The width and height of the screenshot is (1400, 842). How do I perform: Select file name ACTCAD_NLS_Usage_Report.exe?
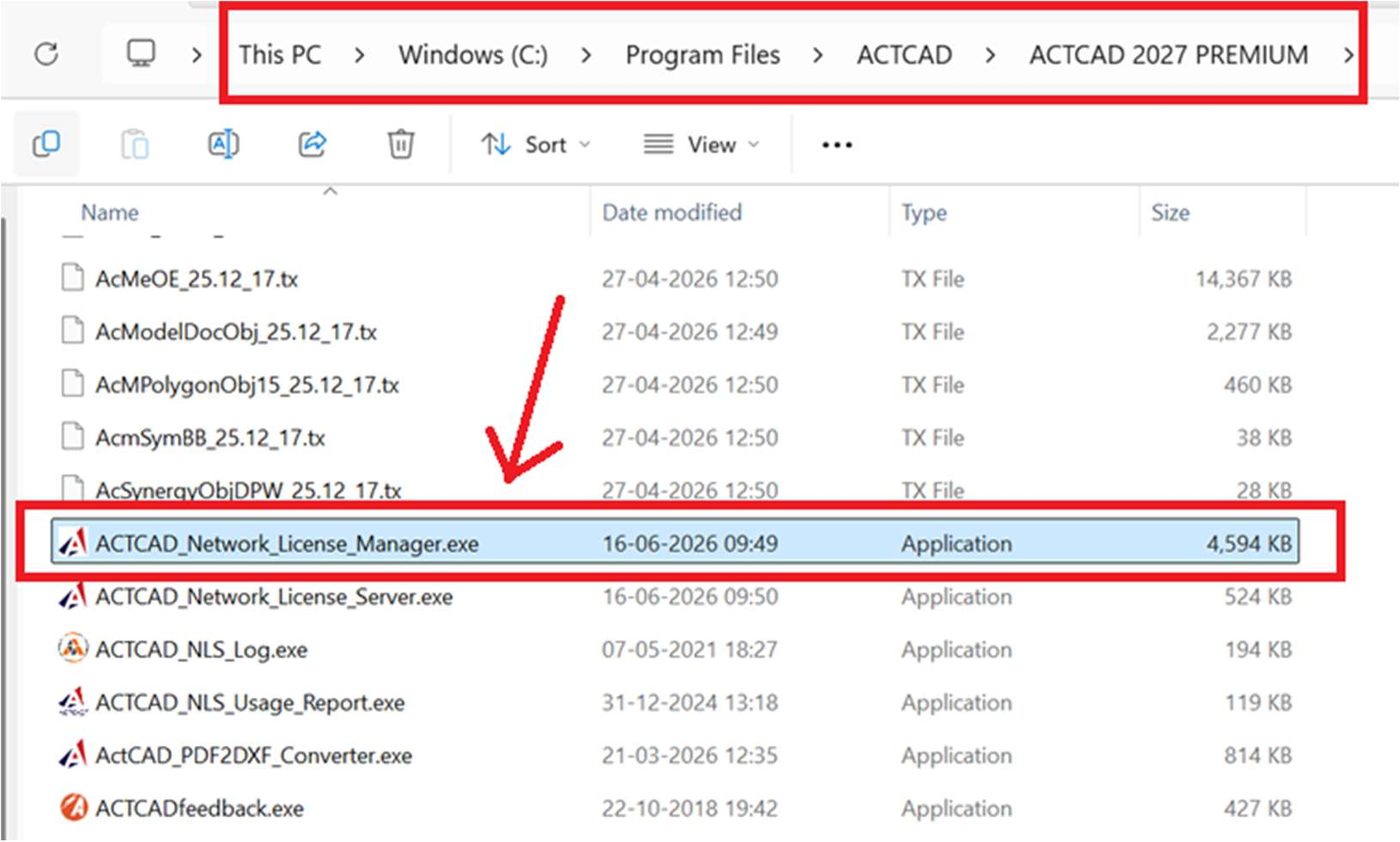250,704
